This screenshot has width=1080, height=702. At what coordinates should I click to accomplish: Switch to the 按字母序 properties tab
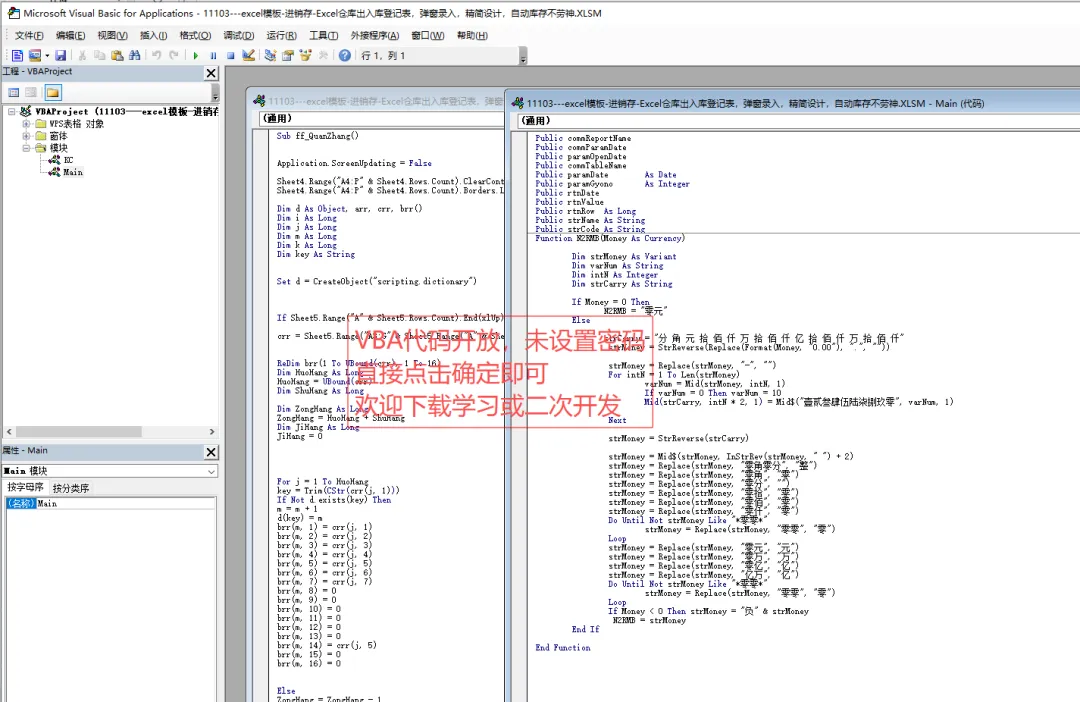point(25,488)
